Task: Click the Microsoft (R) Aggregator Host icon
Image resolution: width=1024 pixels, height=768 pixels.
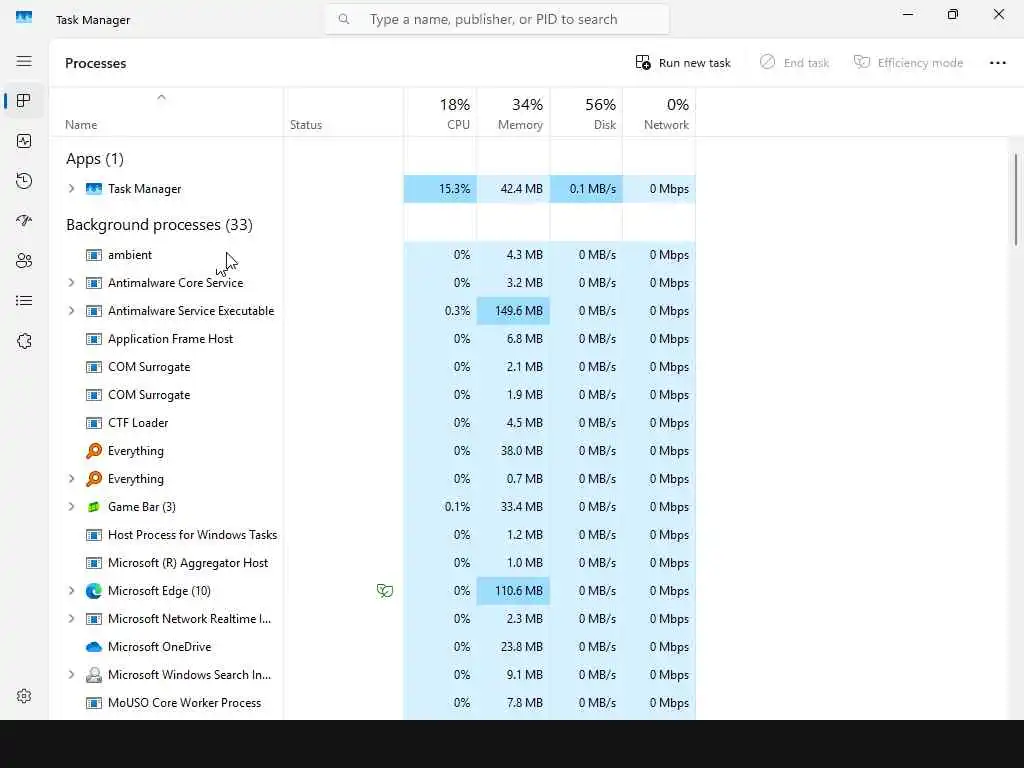Action: [x=94, y=563]
